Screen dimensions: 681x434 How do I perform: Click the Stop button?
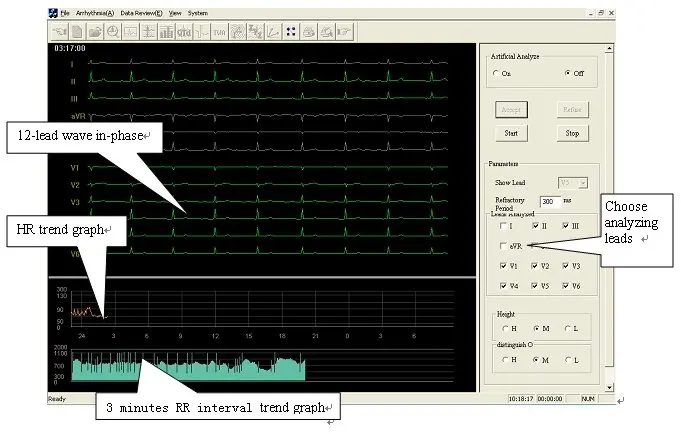pyautogui.click(x=572, y=133)
